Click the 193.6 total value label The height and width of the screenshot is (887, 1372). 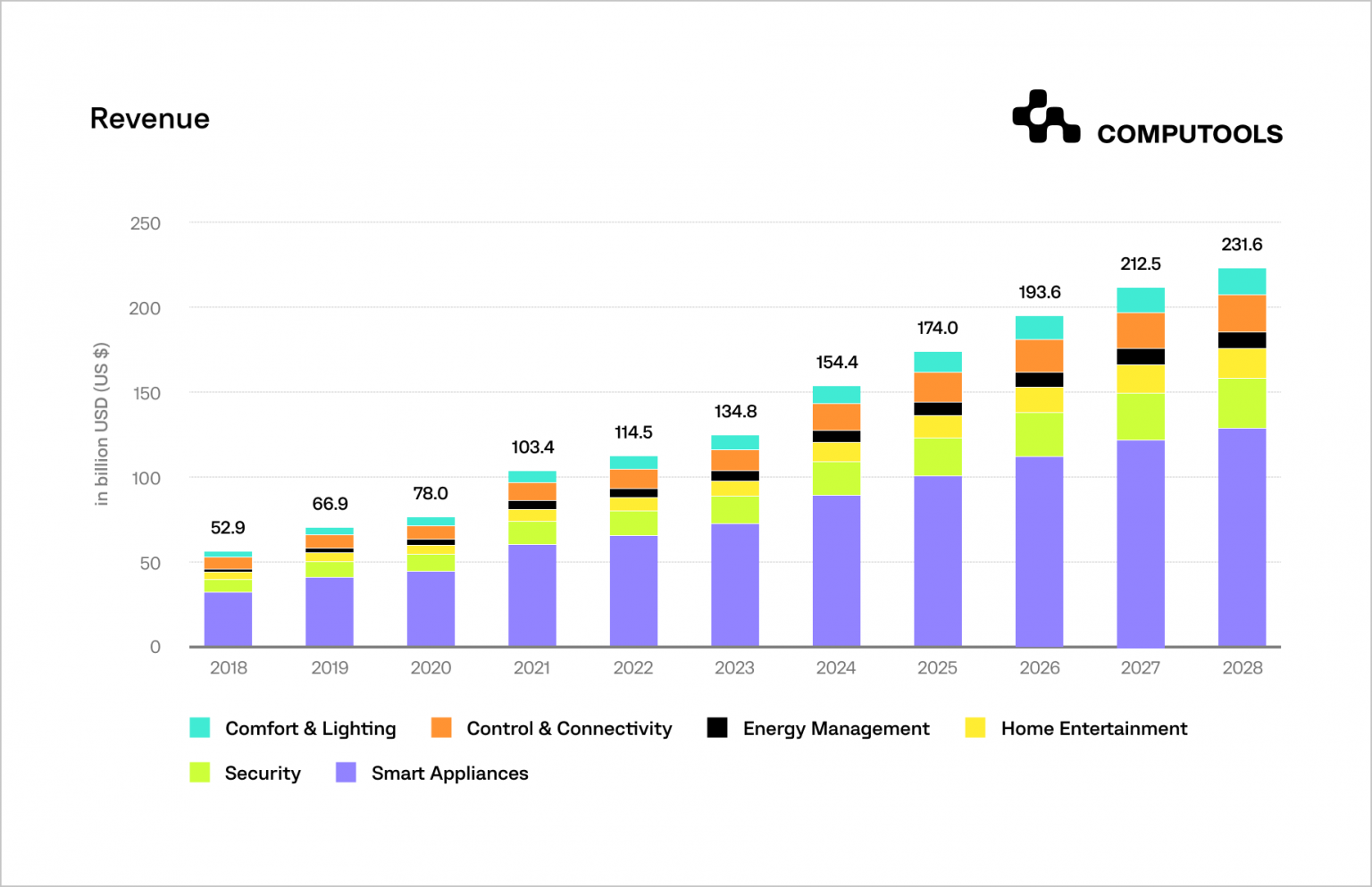(1040, 292)
